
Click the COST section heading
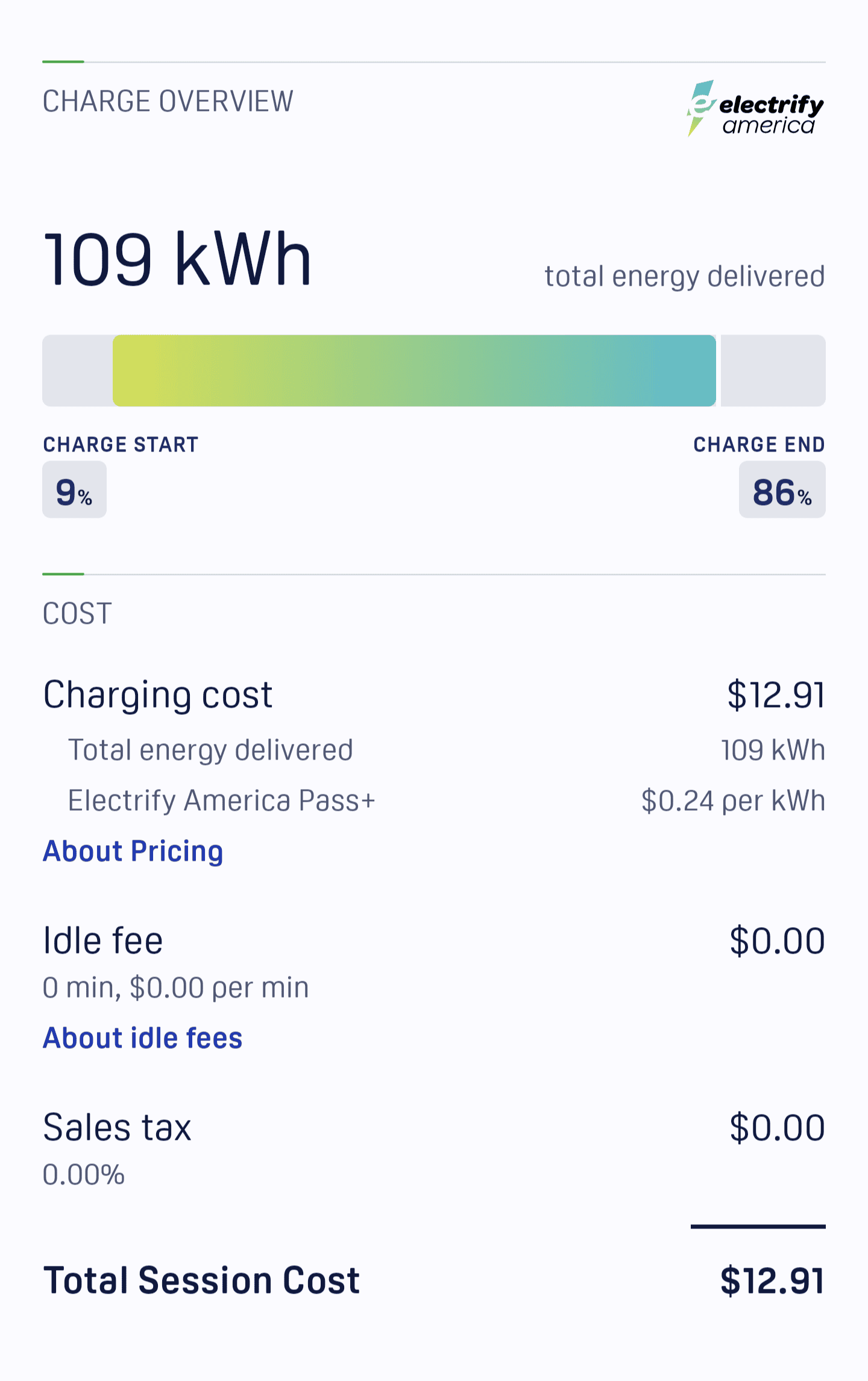click(77, 614)
